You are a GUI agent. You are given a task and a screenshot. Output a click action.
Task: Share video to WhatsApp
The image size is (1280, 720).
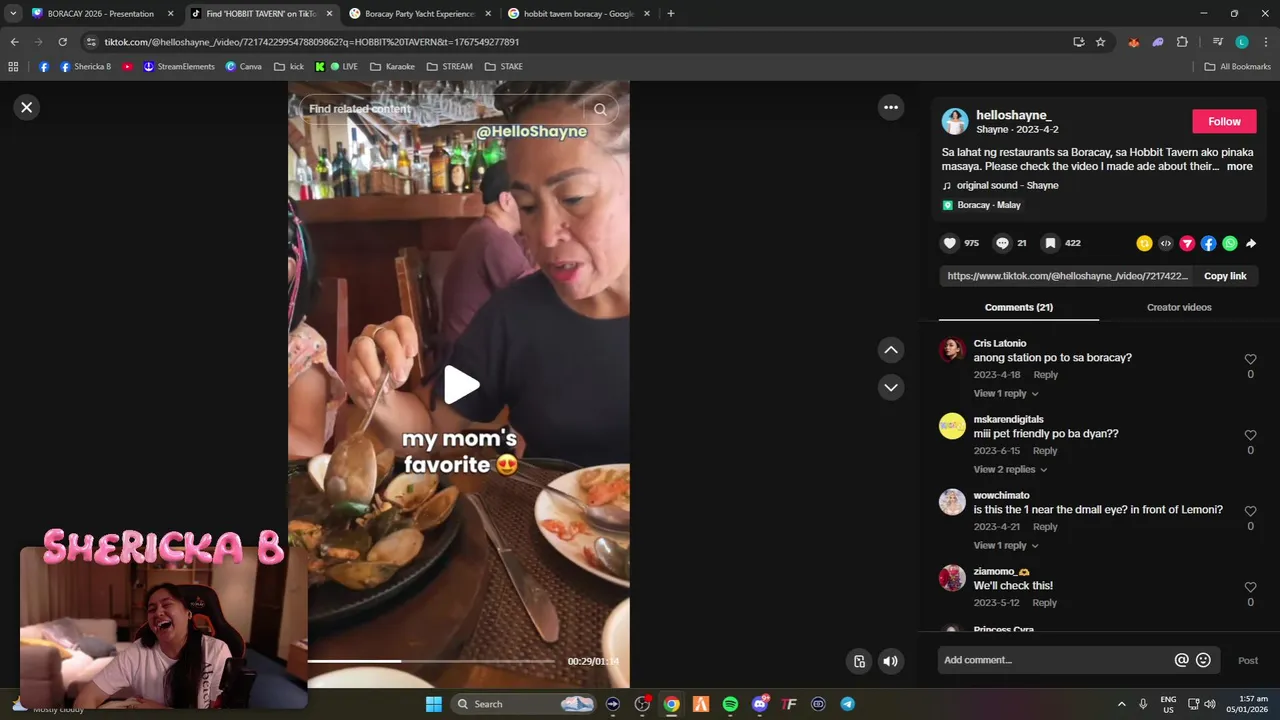(x=1230, y=243)
